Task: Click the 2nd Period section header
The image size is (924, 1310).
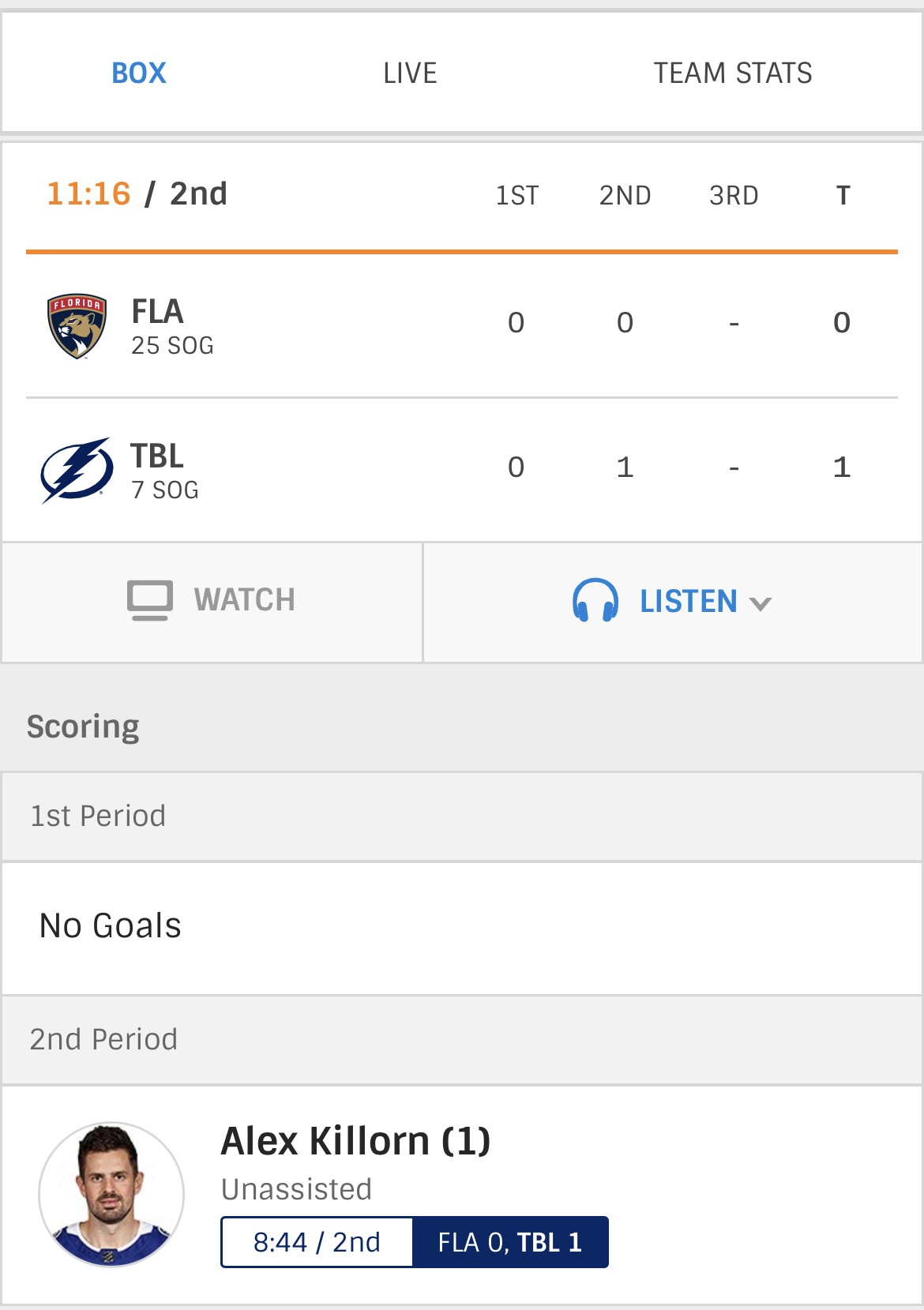Action: 462,1040
